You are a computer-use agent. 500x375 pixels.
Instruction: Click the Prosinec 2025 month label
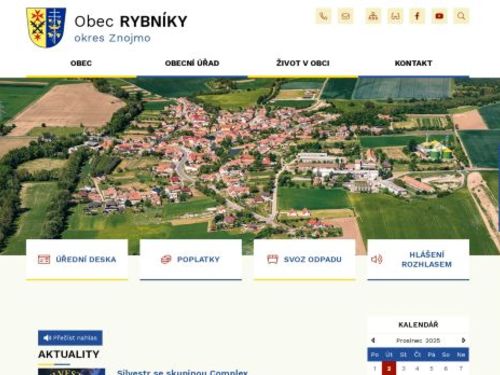click(418, 340)
